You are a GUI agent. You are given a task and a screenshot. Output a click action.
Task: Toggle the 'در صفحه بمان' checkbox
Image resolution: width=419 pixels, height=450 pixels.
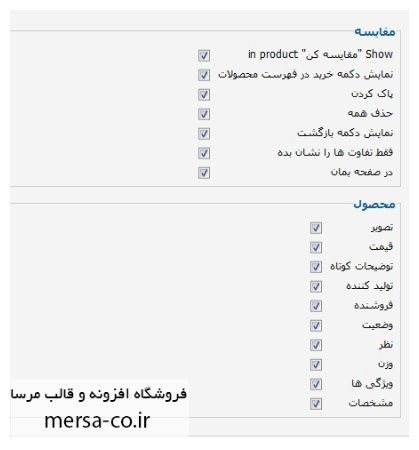(204, 173)
